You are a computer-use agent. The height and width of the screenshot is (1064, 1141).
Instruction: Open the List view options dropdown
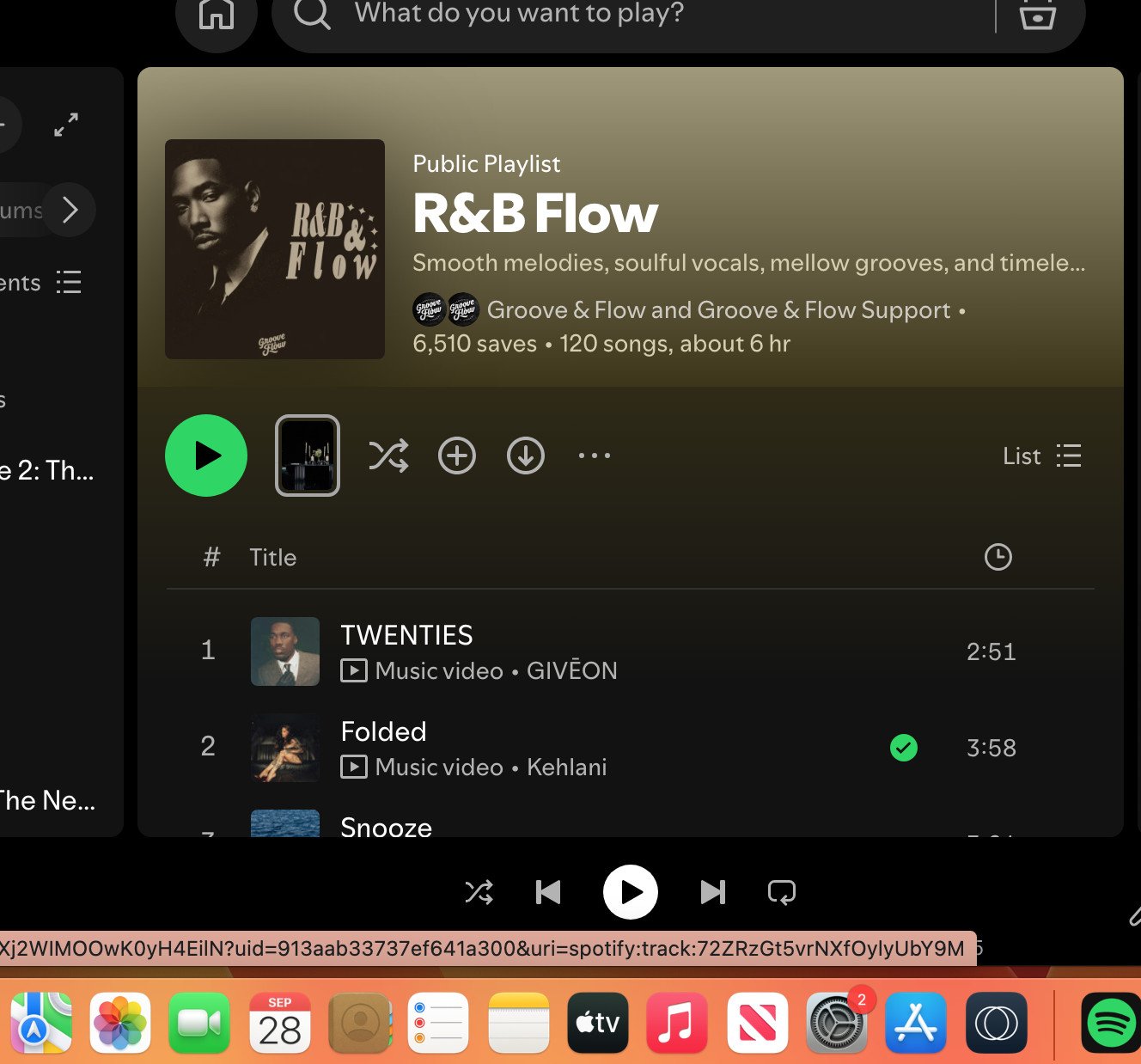point(1042,456)
